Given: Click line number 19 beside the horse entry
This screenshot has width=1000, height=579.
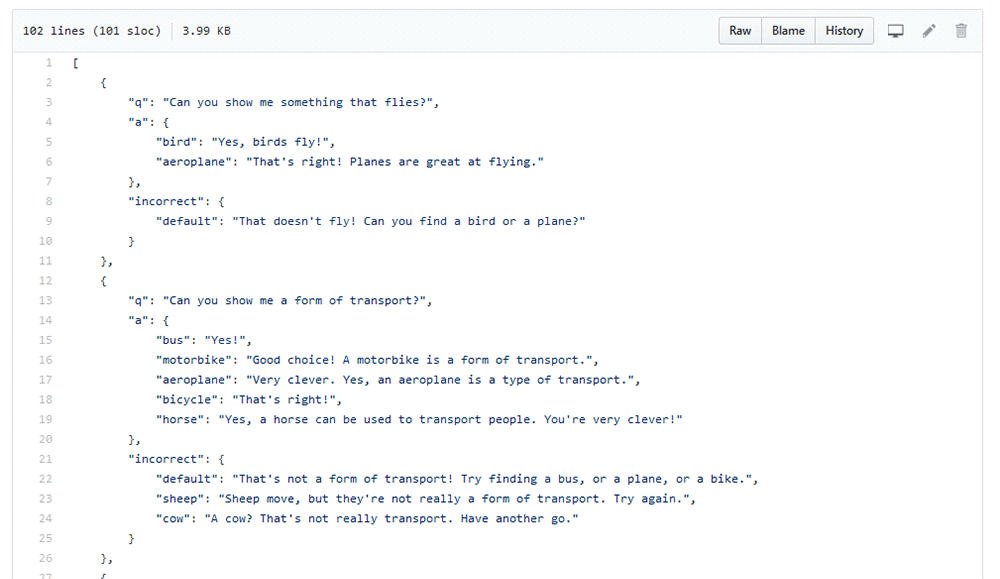Looking at the screenshot, I should click(45, 419).
